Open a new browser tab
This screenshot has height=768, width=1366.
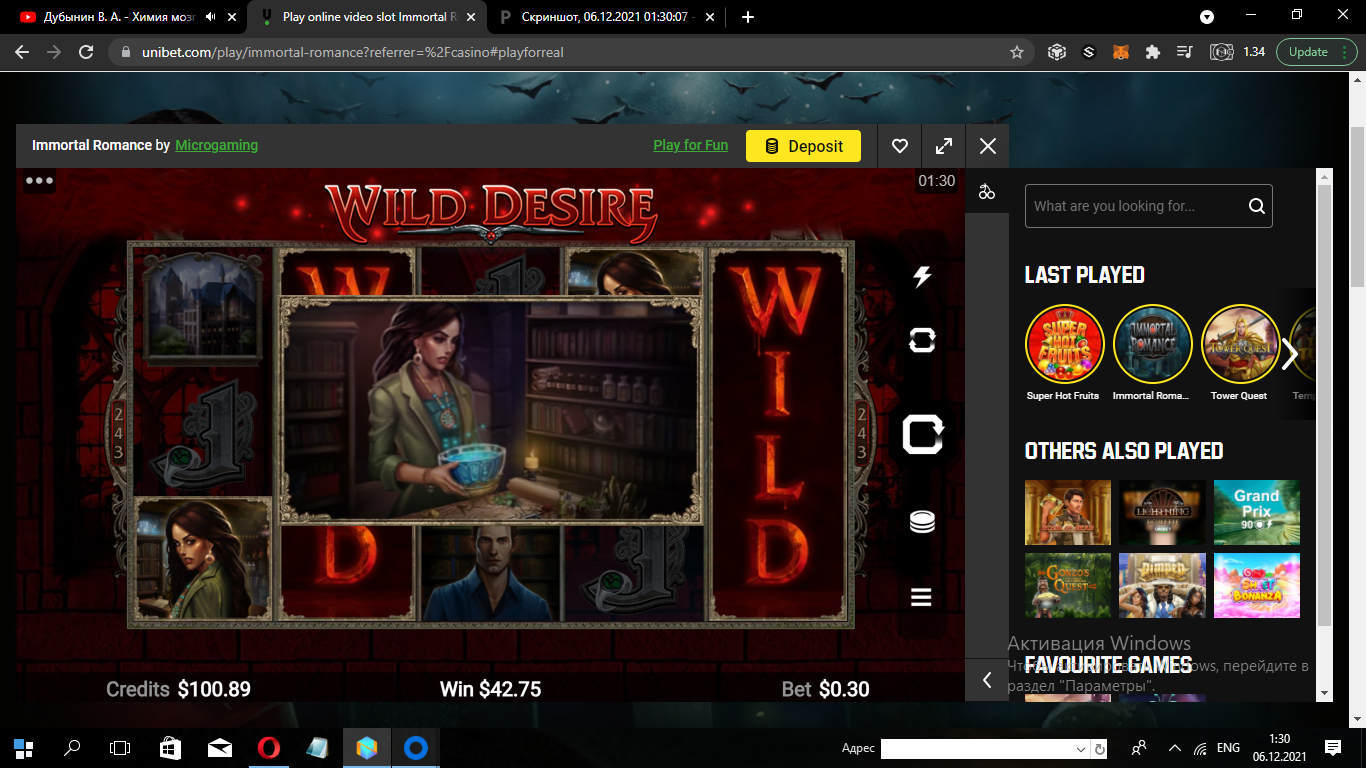[x=748, y=17]
